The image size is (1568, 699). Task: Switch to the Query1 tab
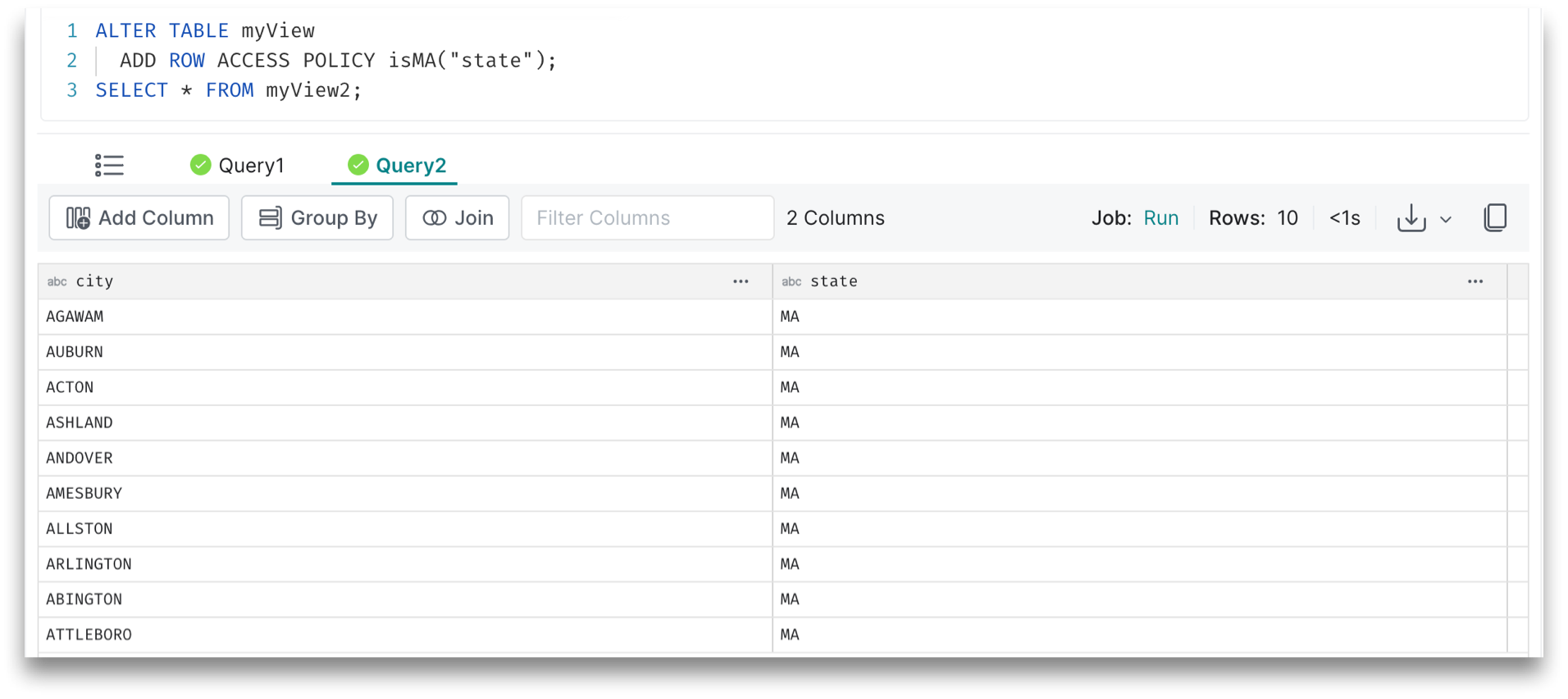250,166
